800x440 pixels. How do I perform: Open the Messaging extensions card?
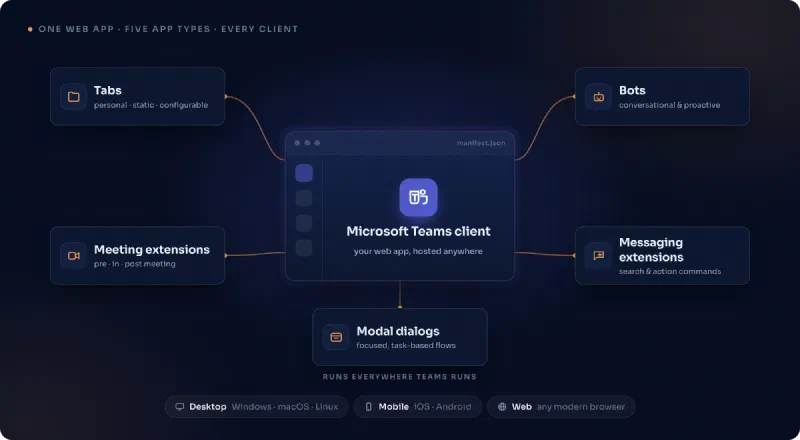pyautogui.click(x=662, y=256)
